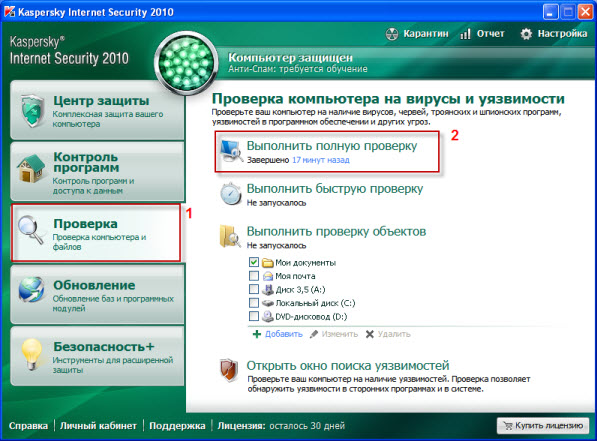This screenshot has width=597, height=441.
Task: Check the Моя почта checkbox
Action: [x=254, y=275]
